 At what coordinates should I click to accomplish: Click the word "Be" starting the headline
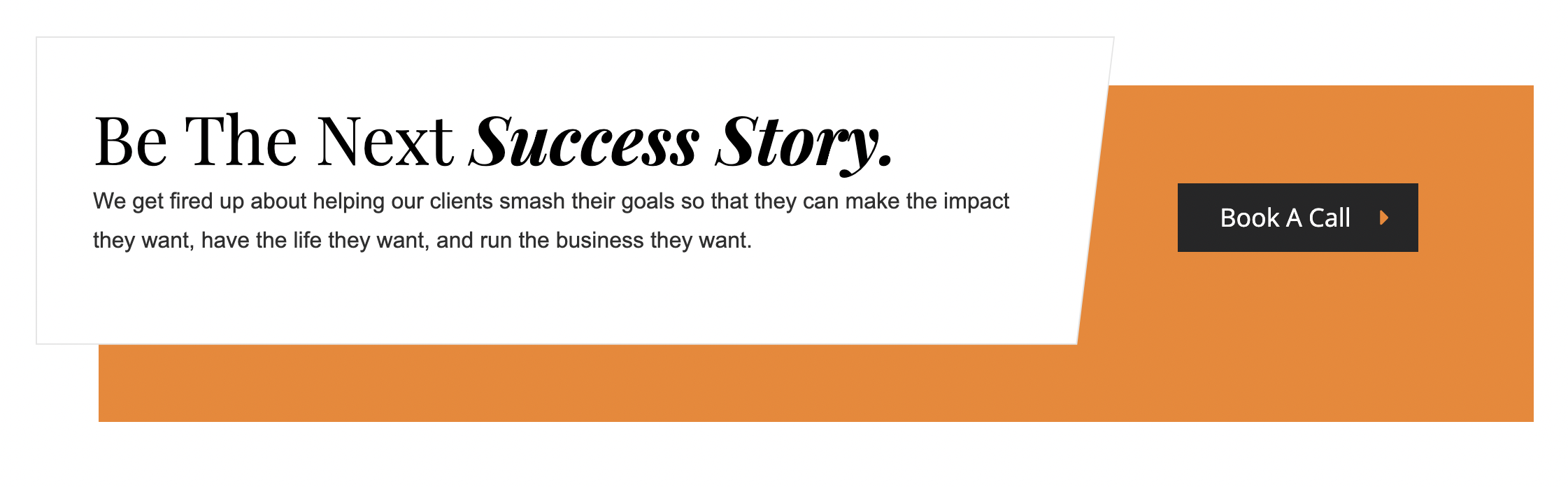tap(131, 141)
